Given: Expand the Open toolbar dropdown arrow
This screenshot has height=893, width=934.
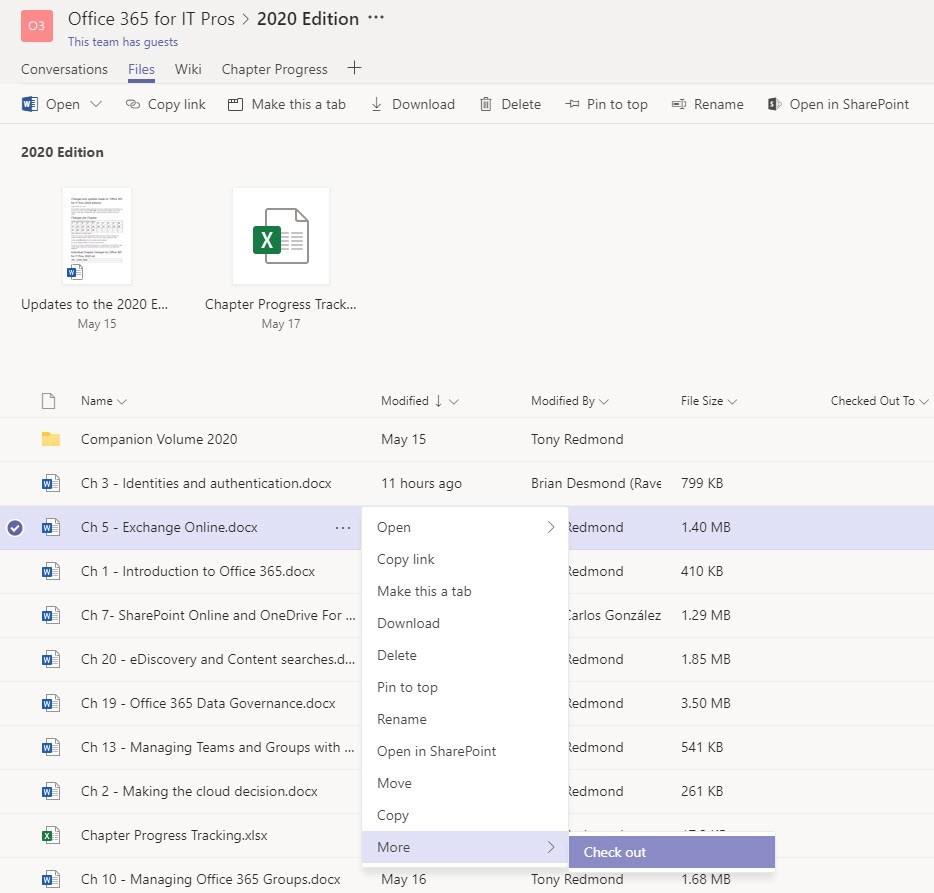Looking at the screenshot, I should tap(96, 104).
